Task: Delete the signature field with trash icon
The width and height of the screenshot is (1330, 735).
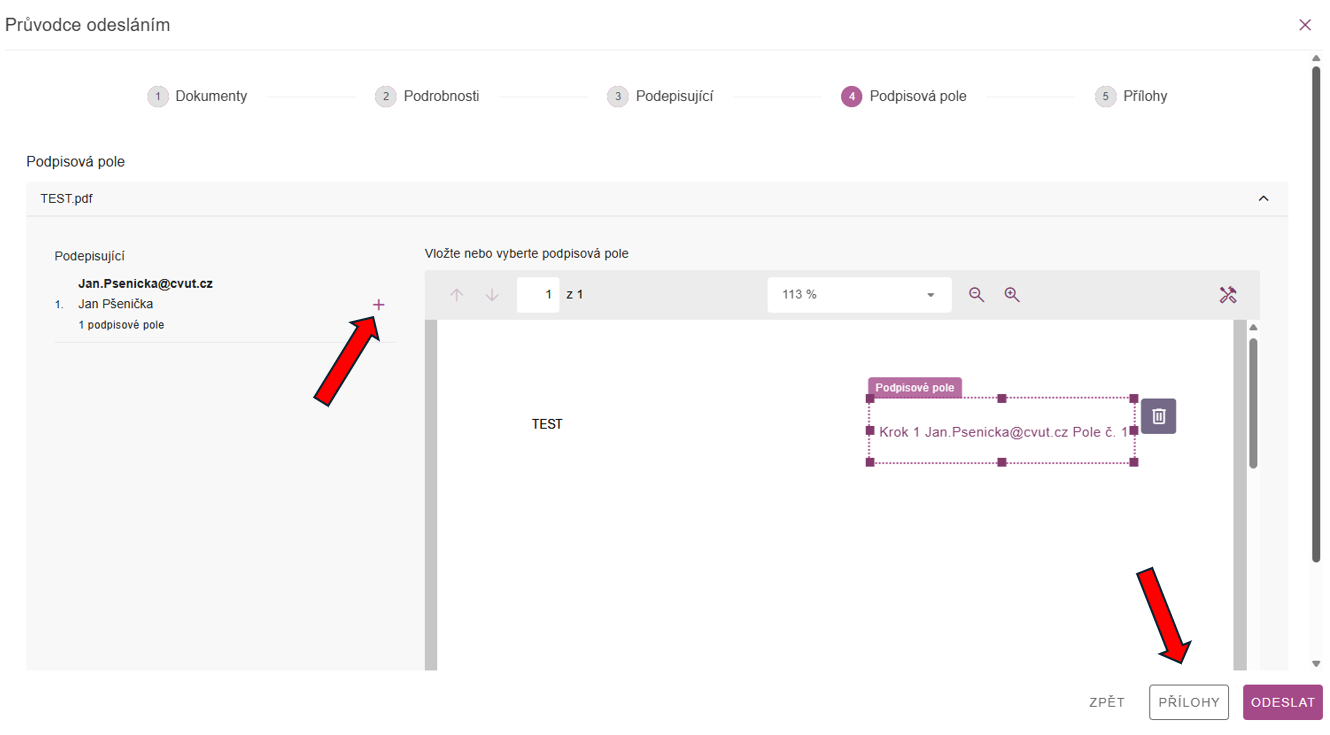Action: tap(1158, 416)
